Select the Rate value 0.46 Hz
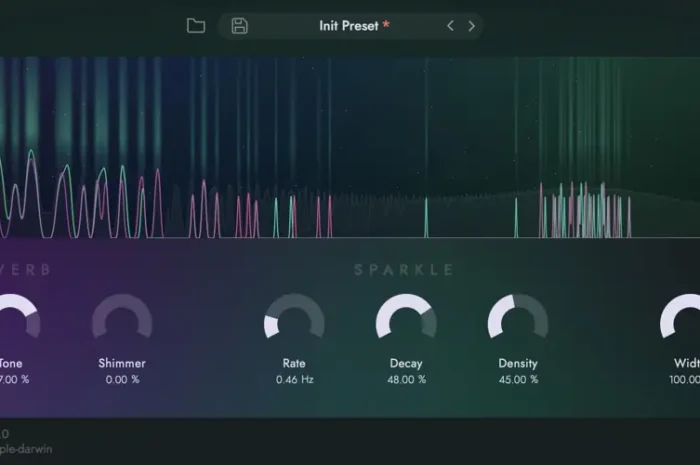Viewport: 700px width, 465px height. 295,380
